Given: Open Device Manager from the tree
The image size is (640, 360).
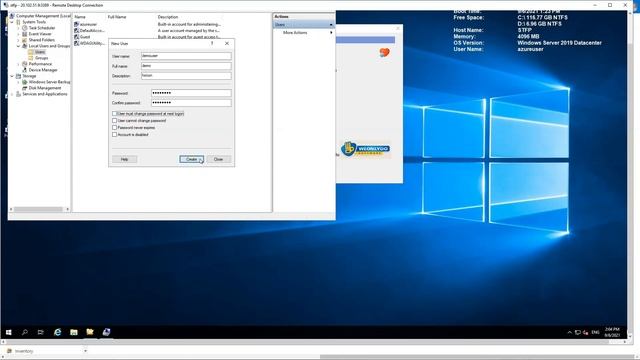Looking at the screenshot, I should coord(43,70).
